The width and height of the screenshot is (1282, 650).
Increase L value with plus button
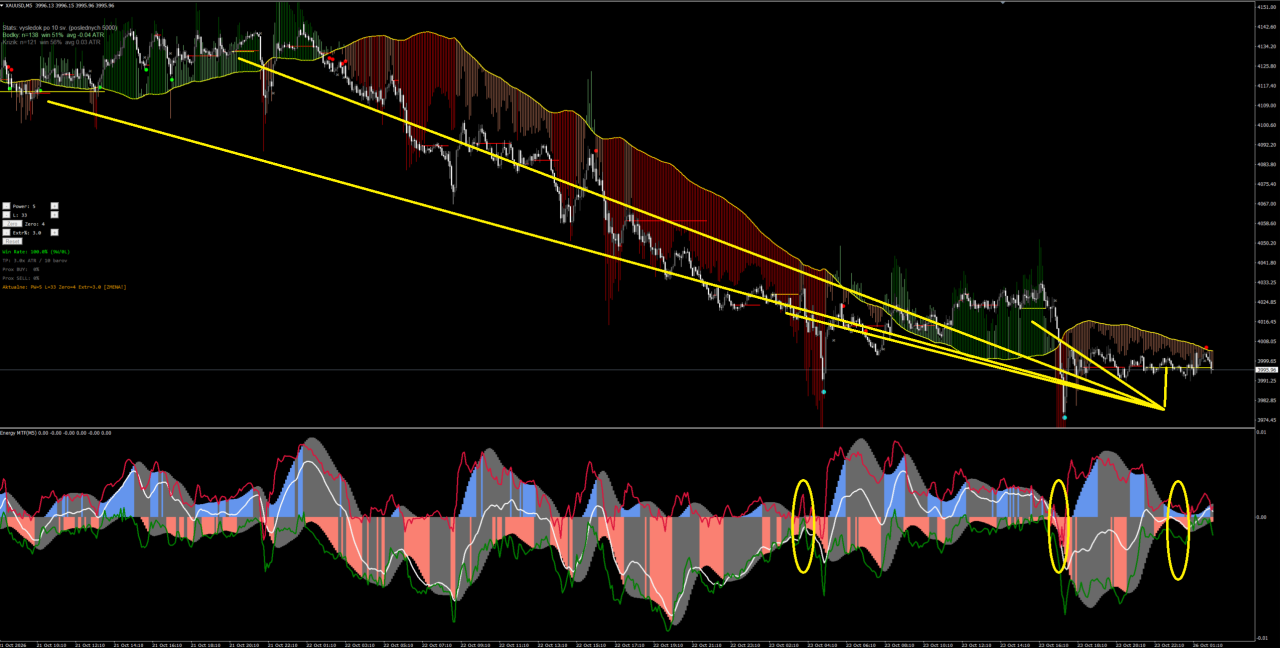click(x=55, y=215)
